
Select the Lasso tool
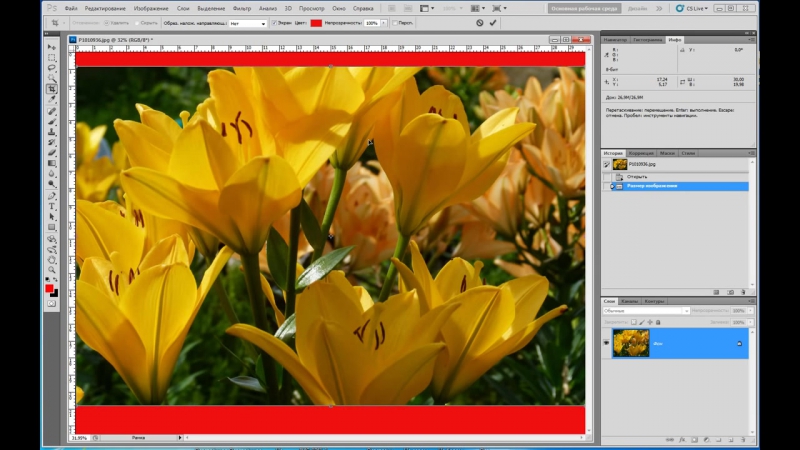tap(52, 68)
